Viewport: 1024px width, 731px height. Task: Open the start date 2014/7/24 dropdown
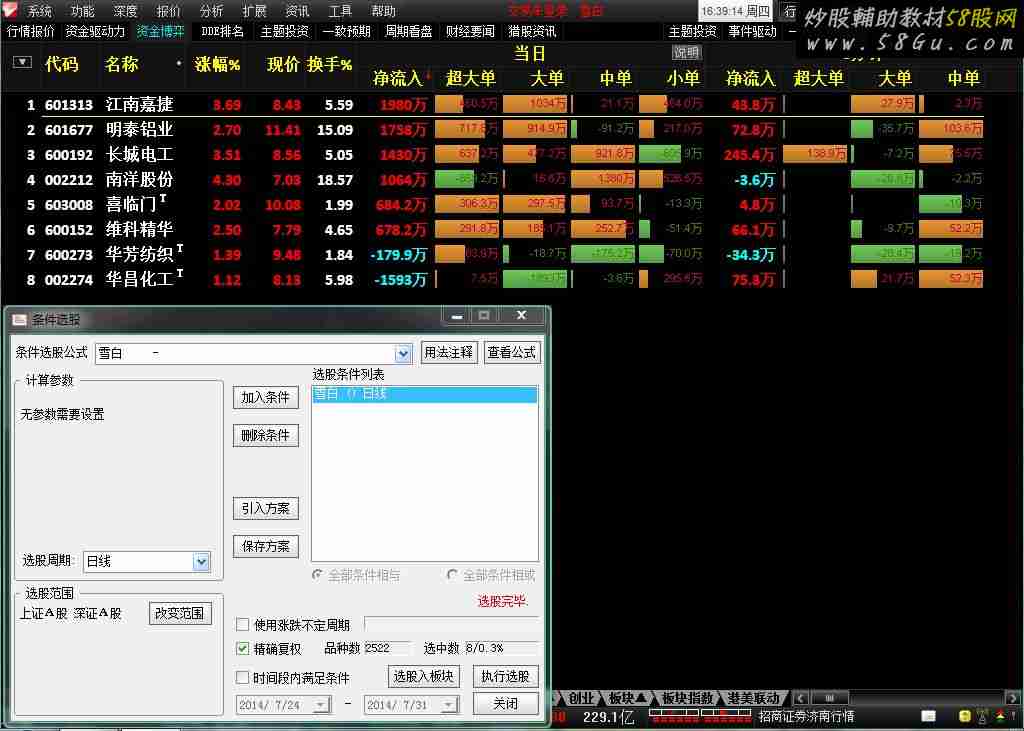point(321,705)
